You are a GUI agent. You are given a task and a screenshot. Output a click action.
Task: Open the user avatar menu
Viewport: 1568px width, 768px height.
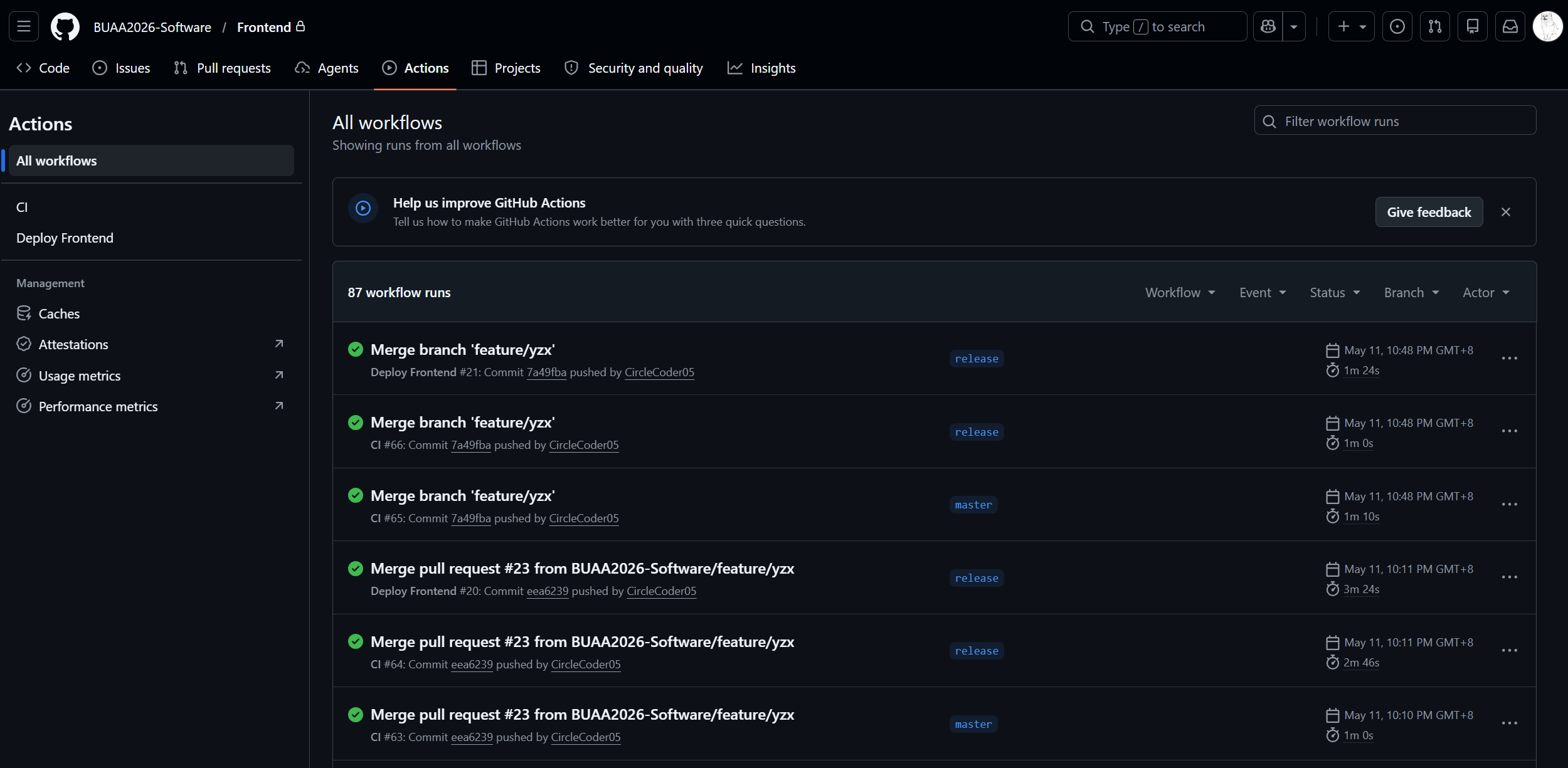pyautogui.click(x=1548, y=26)
